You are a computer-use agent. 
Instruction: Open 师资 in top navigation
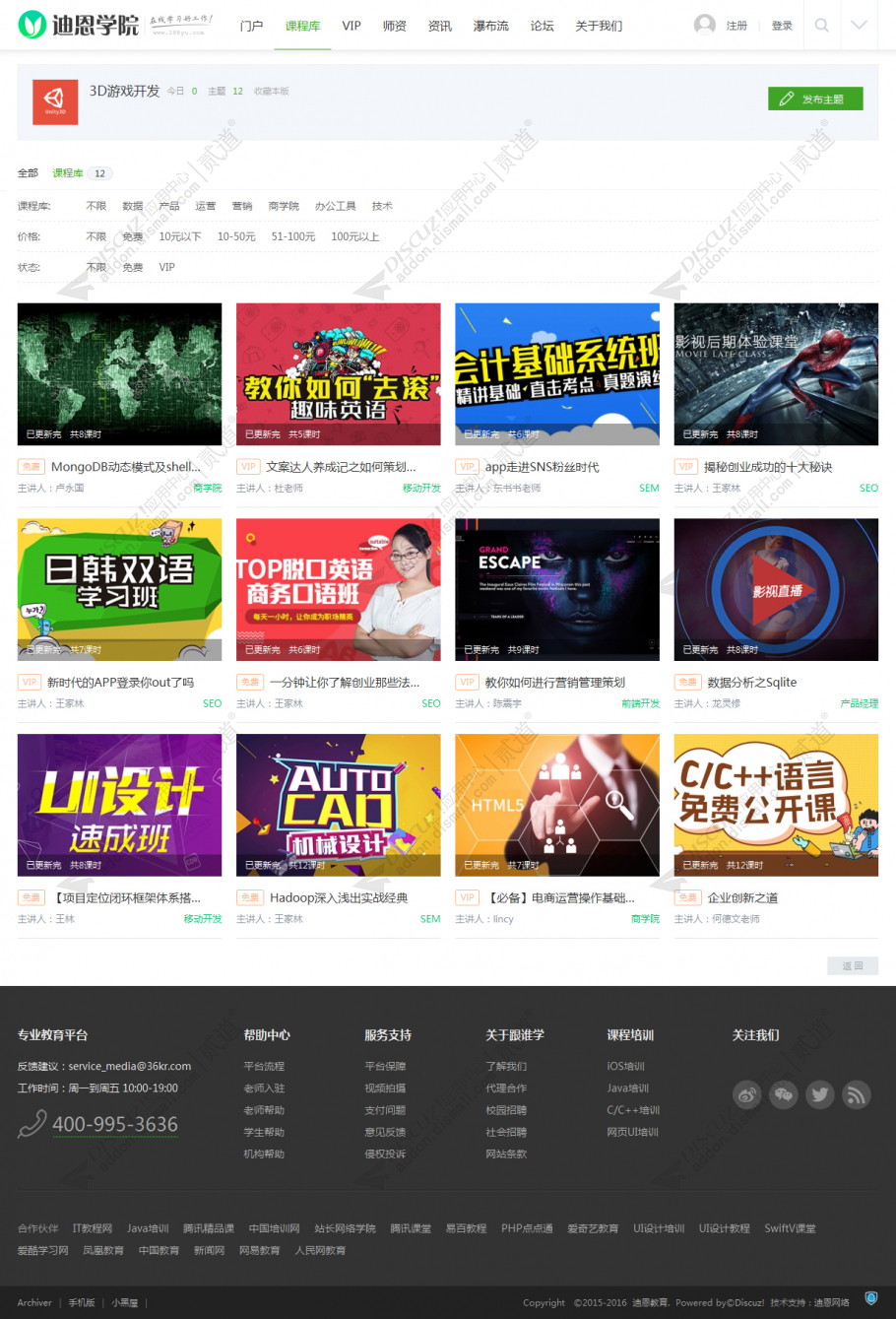395,26
